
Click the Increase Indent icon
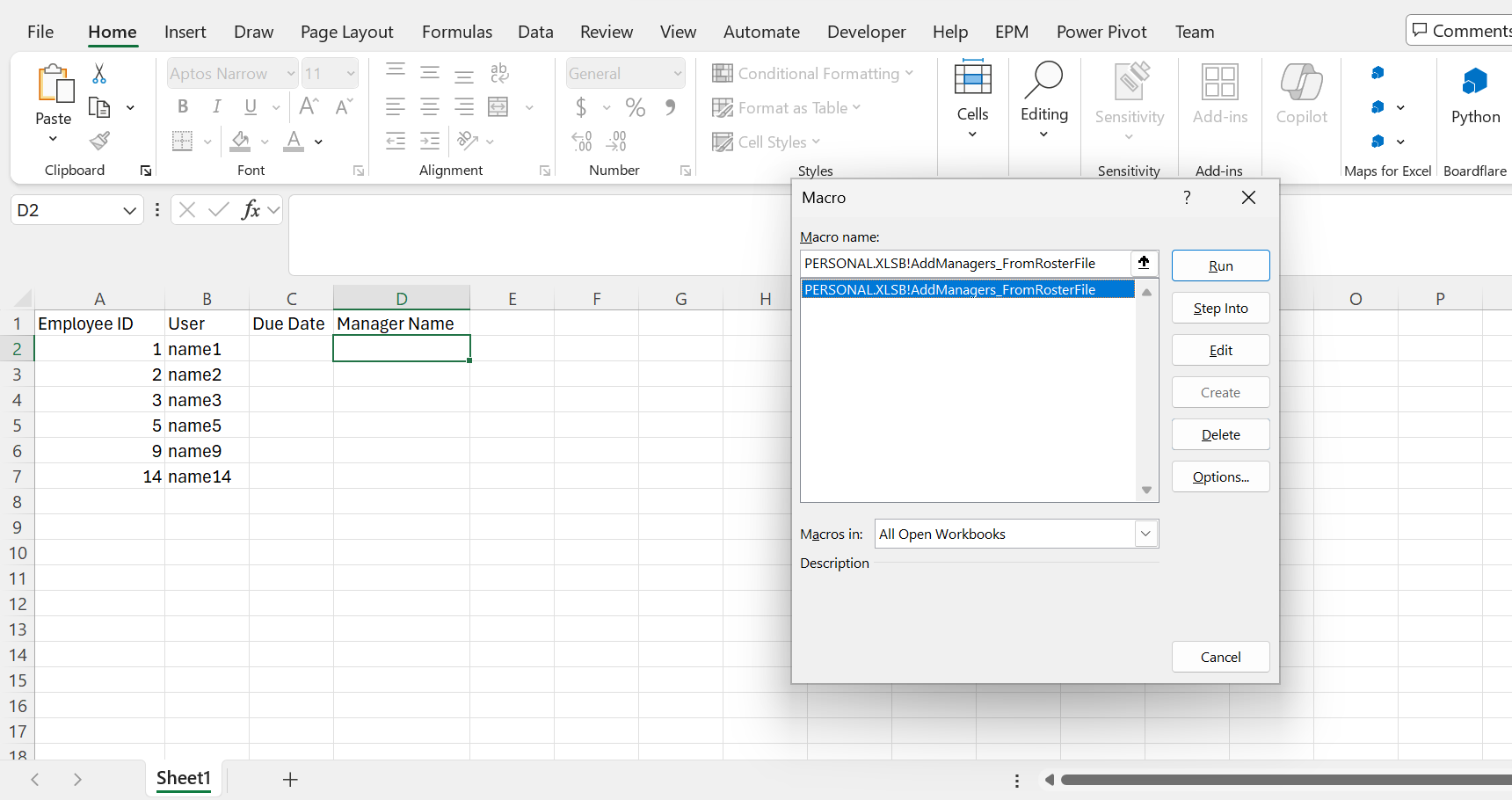point(430,141)
